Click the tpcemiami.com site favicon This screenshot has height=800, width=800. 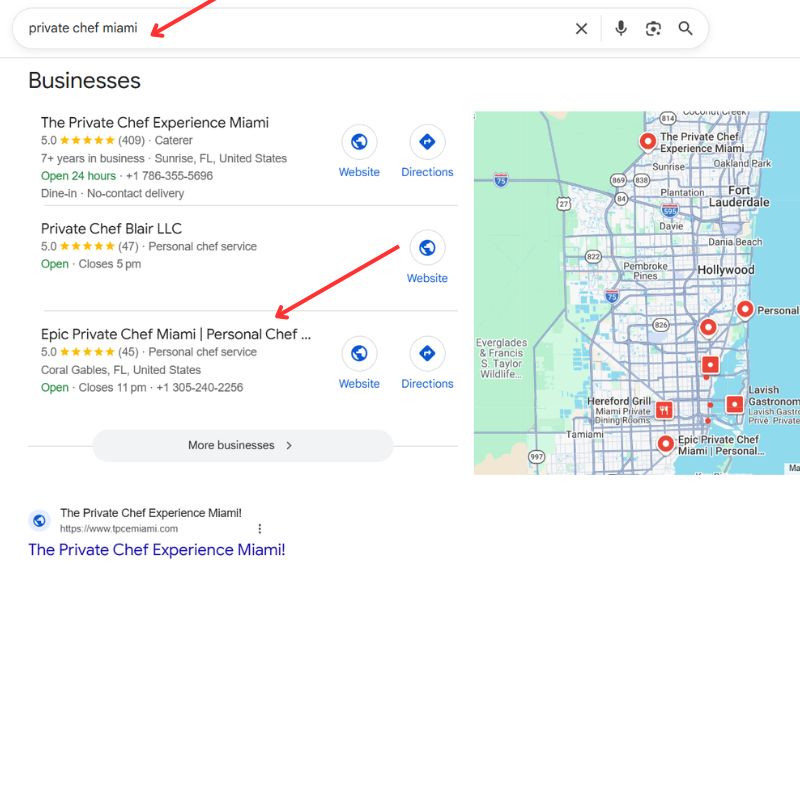tap(39, 520)
